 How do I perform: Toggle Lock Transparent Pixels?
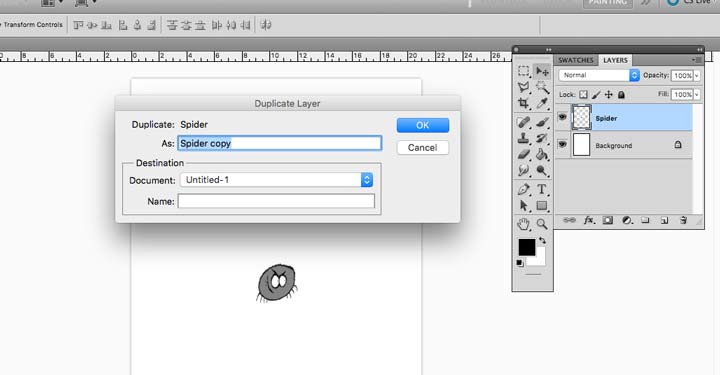(583, 95)
